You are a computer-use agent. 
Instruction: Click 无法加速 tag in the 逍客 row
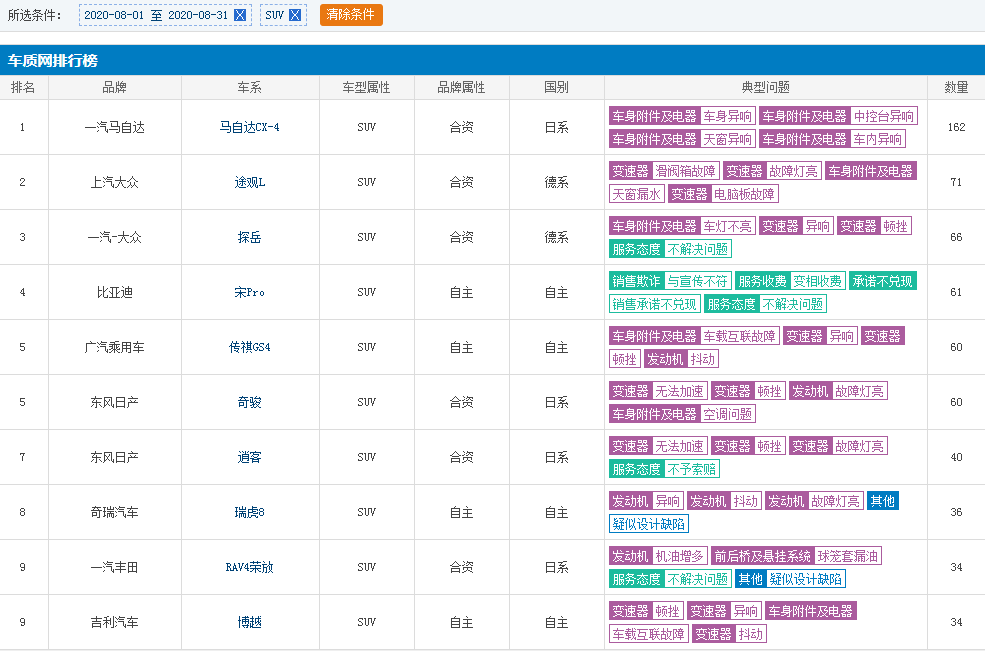point(680,446)
